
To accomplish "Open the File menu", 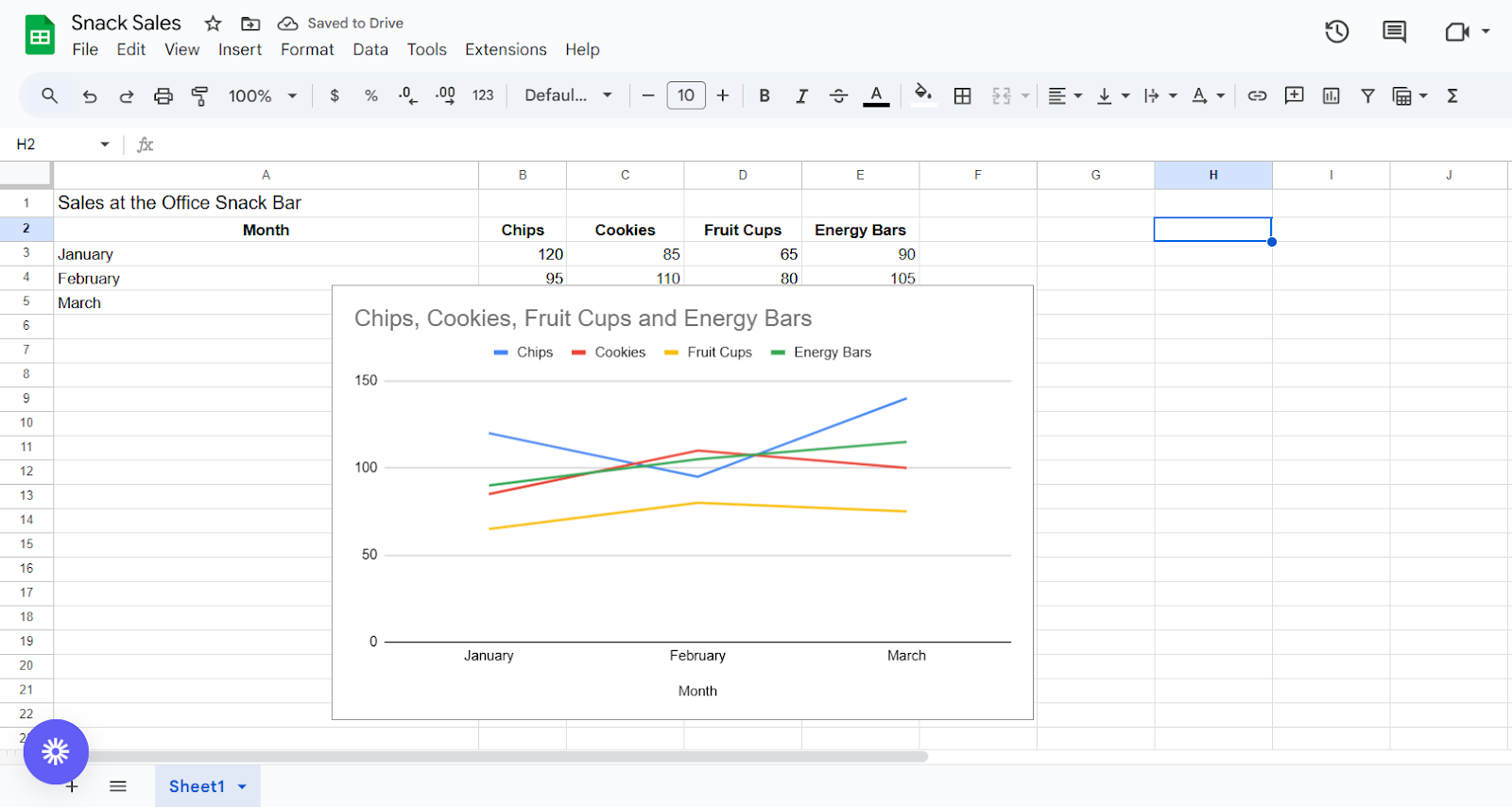I will (85, 49).
